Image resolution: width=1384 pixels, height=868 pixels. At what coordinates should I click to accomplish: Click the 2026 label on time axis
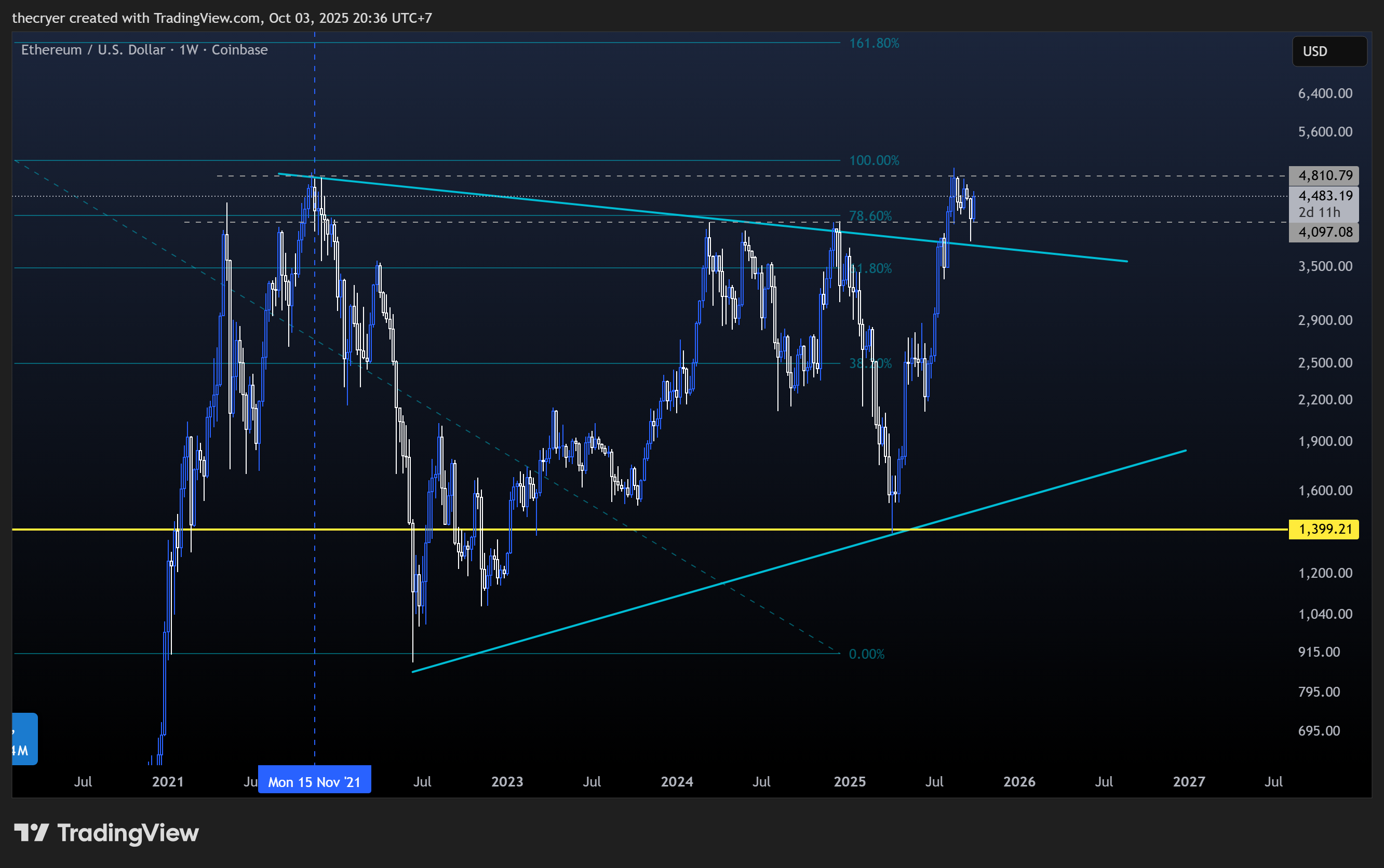pos(1019,781)
